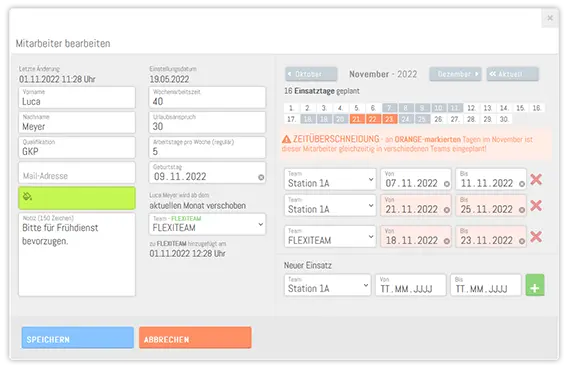568x368 pixels.
Task: Select day 17 in November calendar
Action: point(291,119)
